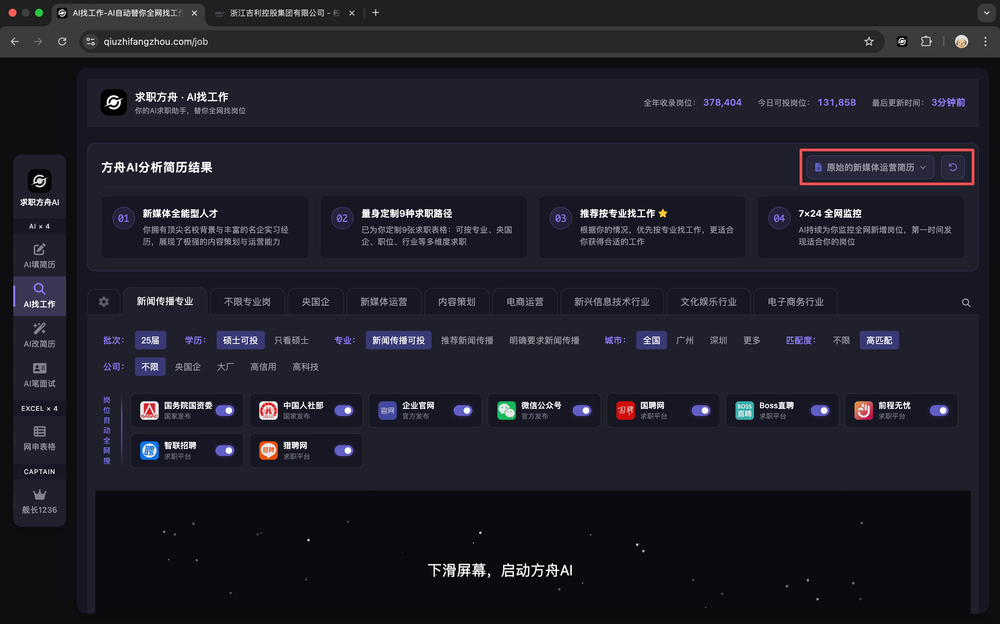Viewport: 1000px width, 624px height.
Task: Switch to the 电商运营 tab
Action: coord(525,301)
